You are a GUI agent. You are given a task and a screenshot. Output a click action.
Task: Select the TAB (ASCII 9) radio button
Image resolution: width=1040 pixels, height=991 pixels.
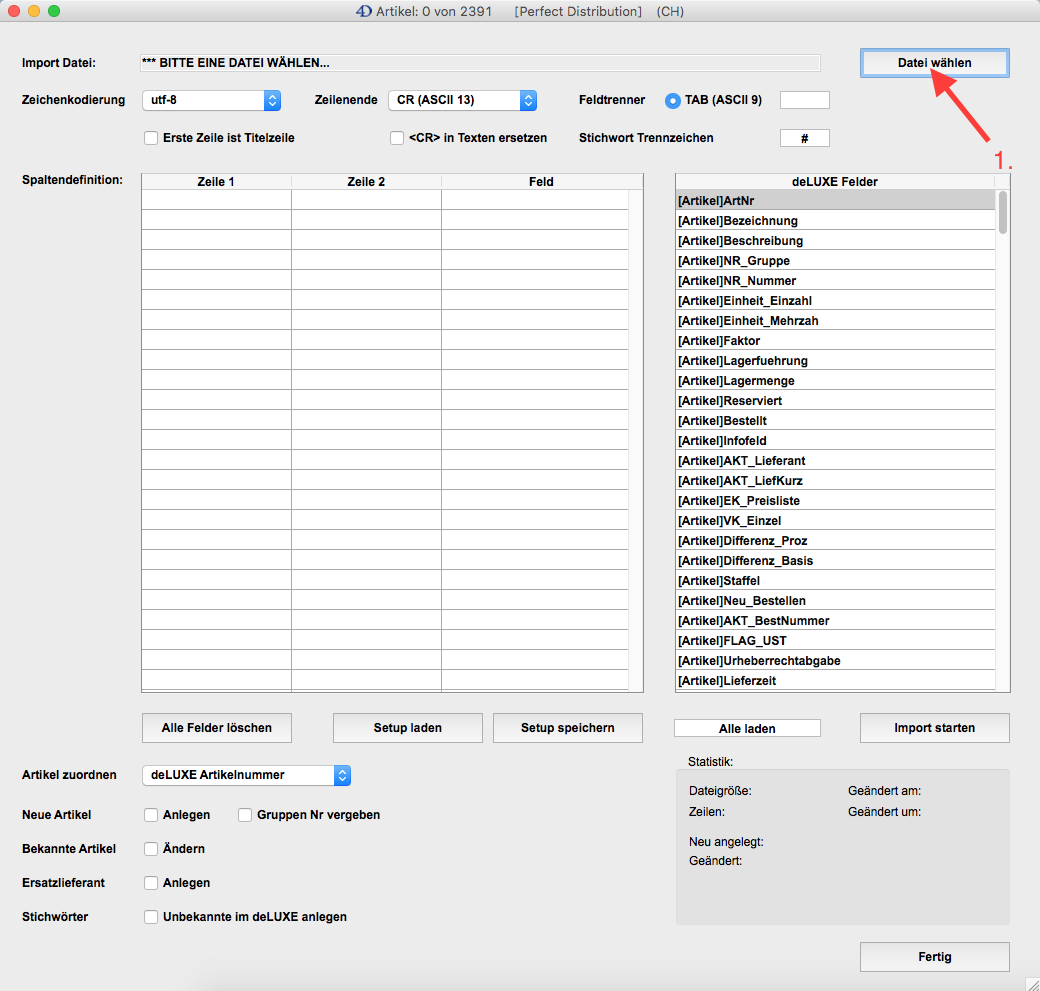pyautogui.click(x=673, y=101)
